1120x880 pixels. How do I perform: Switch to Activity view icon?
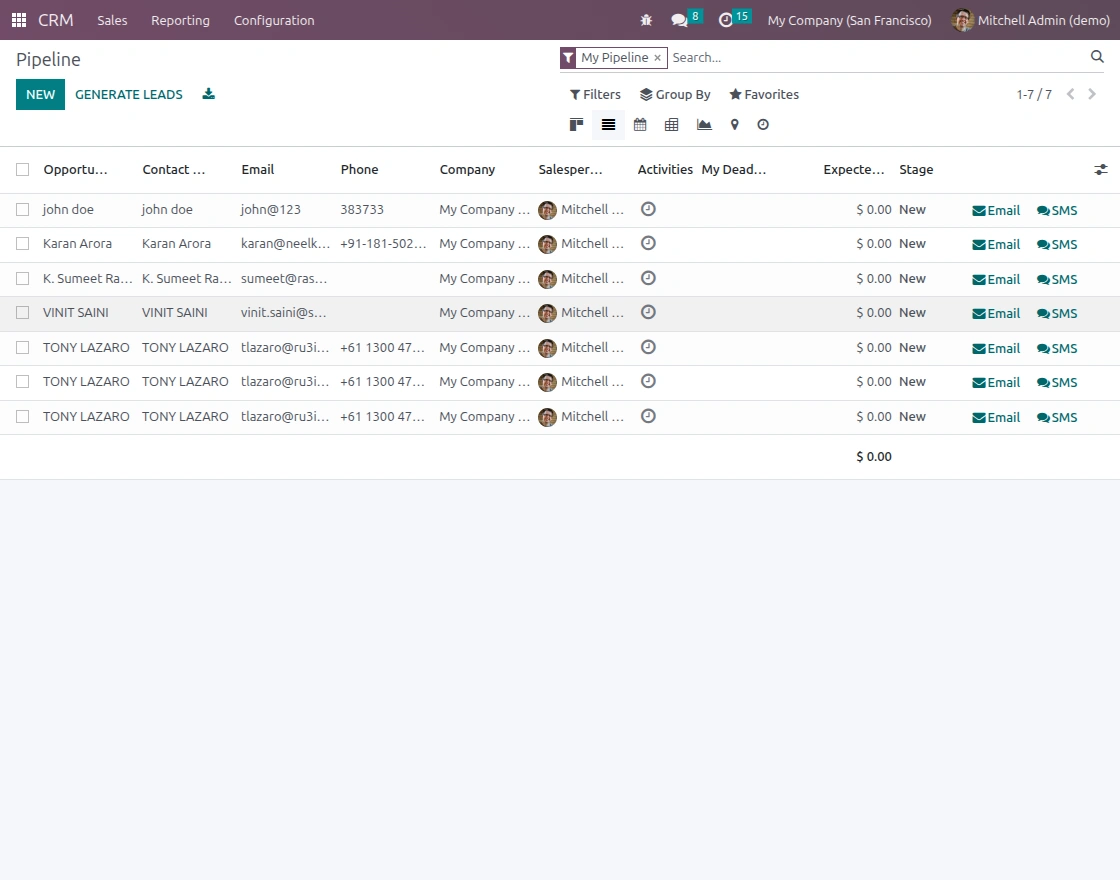[763, 125]
